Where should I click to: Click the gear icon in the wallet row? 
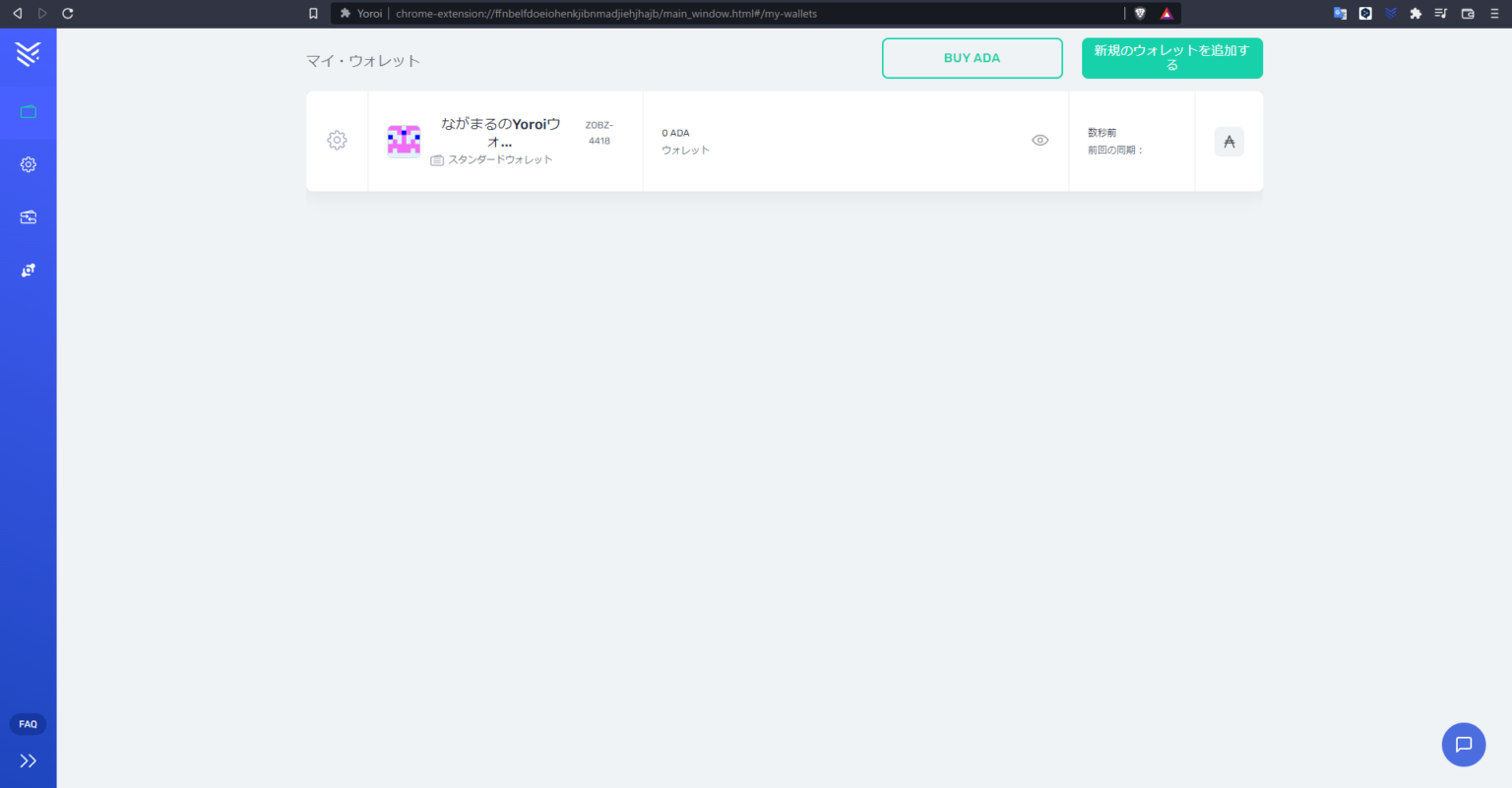pos(337,141)
